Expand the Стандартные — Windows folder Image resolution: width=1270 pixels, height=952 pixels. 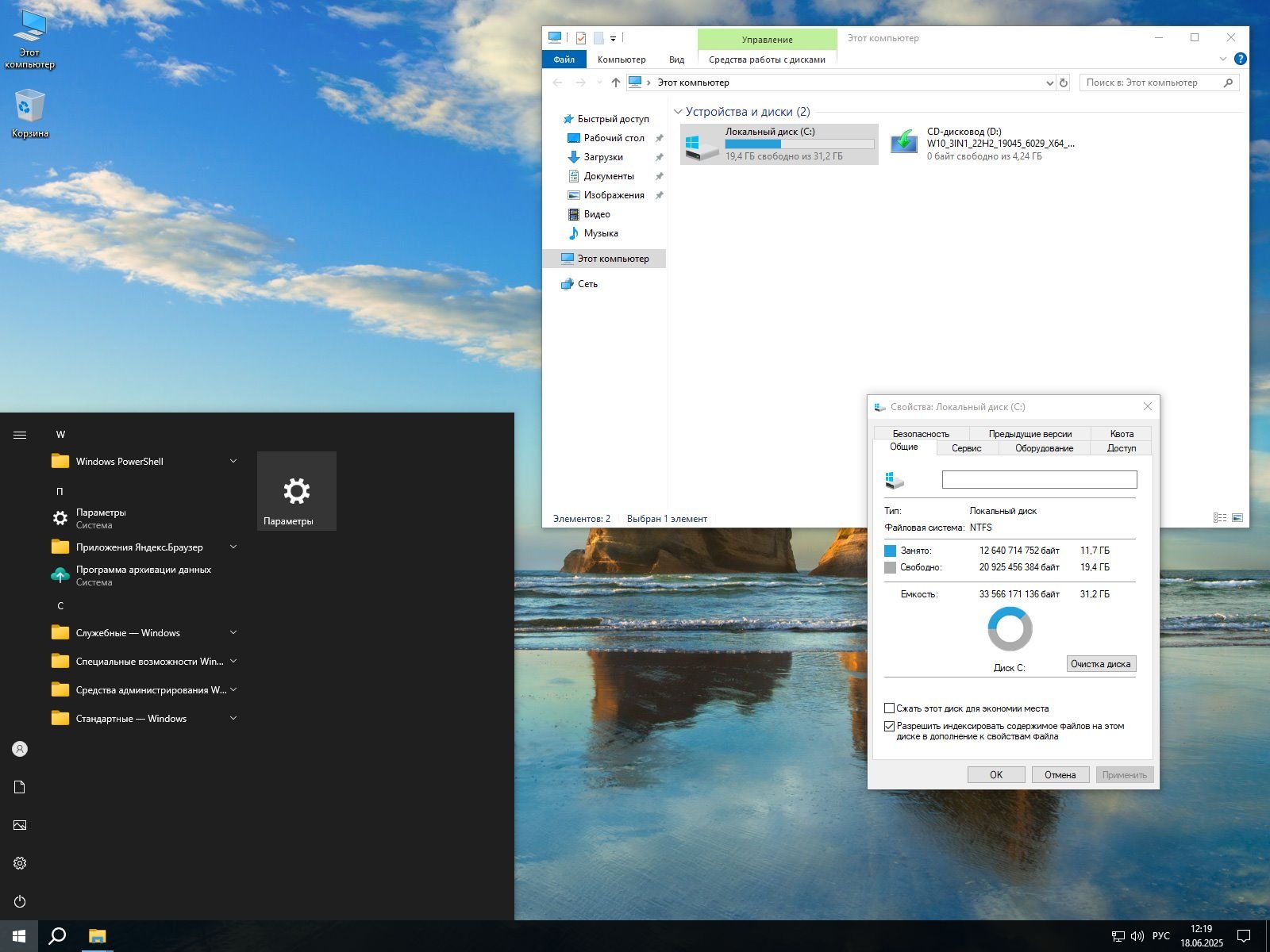click(x=233, y=719)
